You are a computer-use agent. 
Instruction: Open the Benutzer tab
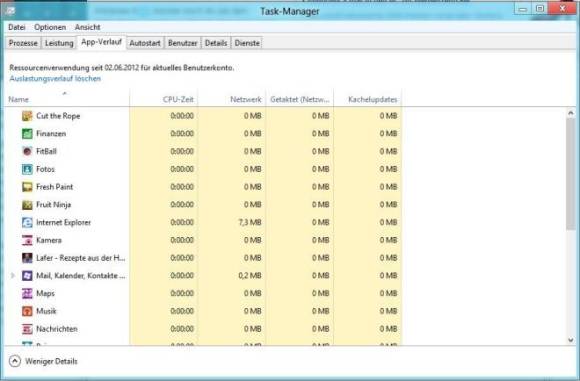point(183,43)
